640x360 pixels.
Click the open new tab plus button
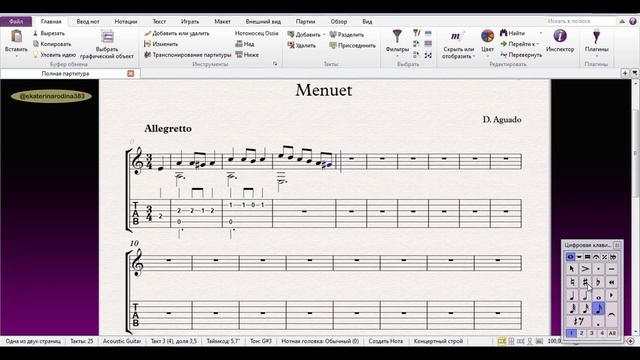click(625, 73)
